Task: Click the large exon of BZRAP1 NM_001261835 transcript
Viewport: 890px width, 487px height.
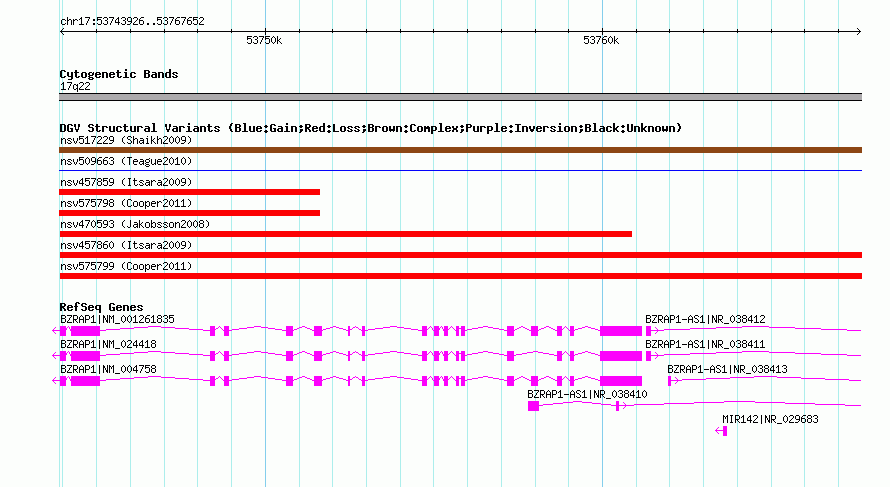Action: click(x=621, y=331)
